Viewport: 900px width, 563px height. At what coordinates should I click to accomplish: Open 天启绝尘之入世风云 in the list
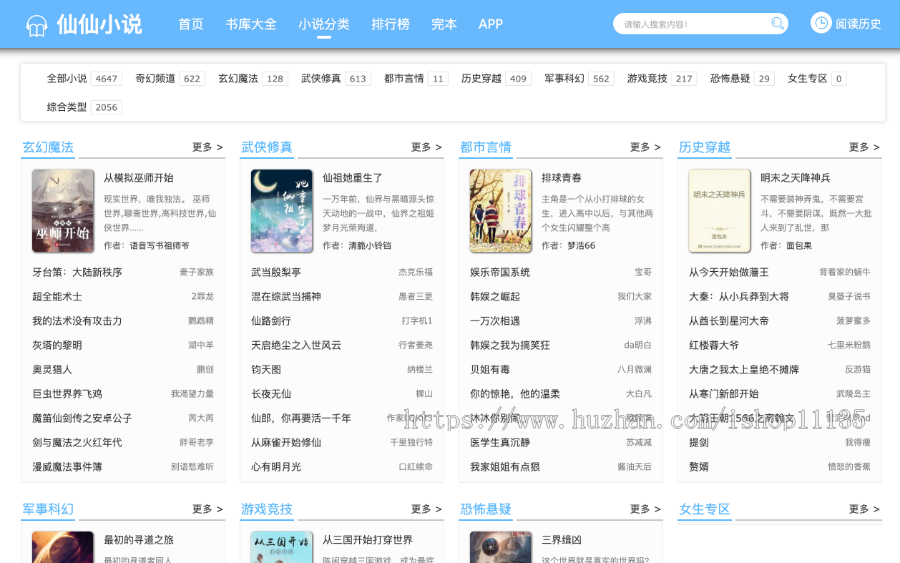pyautogui.click(x=296, y=345)
